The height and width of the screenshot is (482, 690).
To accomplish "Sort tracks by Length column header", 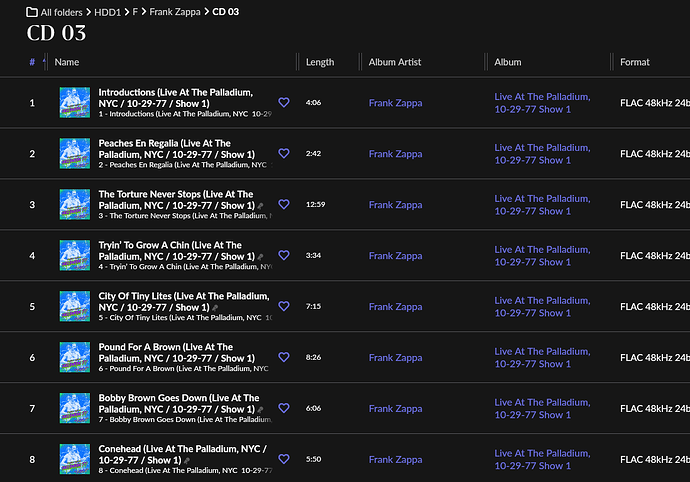I will coord(320,62).
